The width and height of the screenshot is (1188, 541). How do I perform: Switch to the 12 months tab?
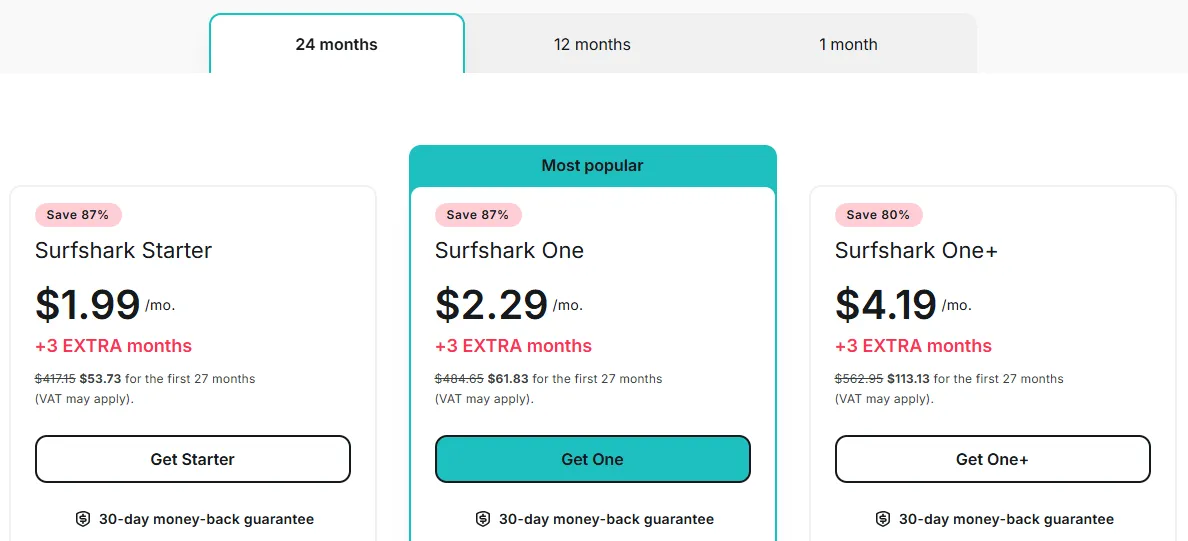(592, 44)
